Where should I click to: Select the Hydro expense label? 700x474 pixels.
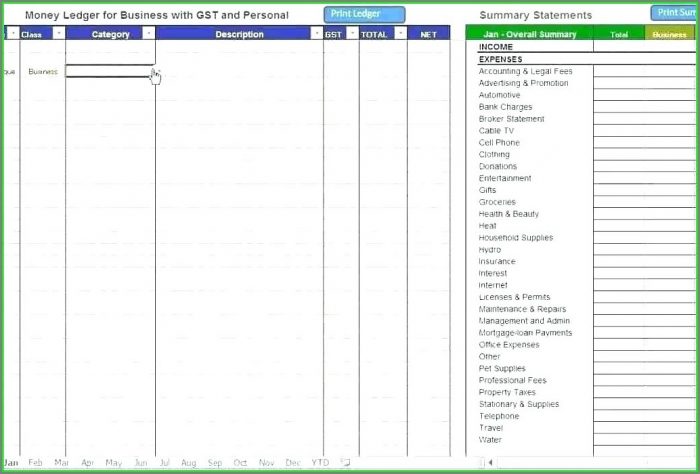[489, 249]
